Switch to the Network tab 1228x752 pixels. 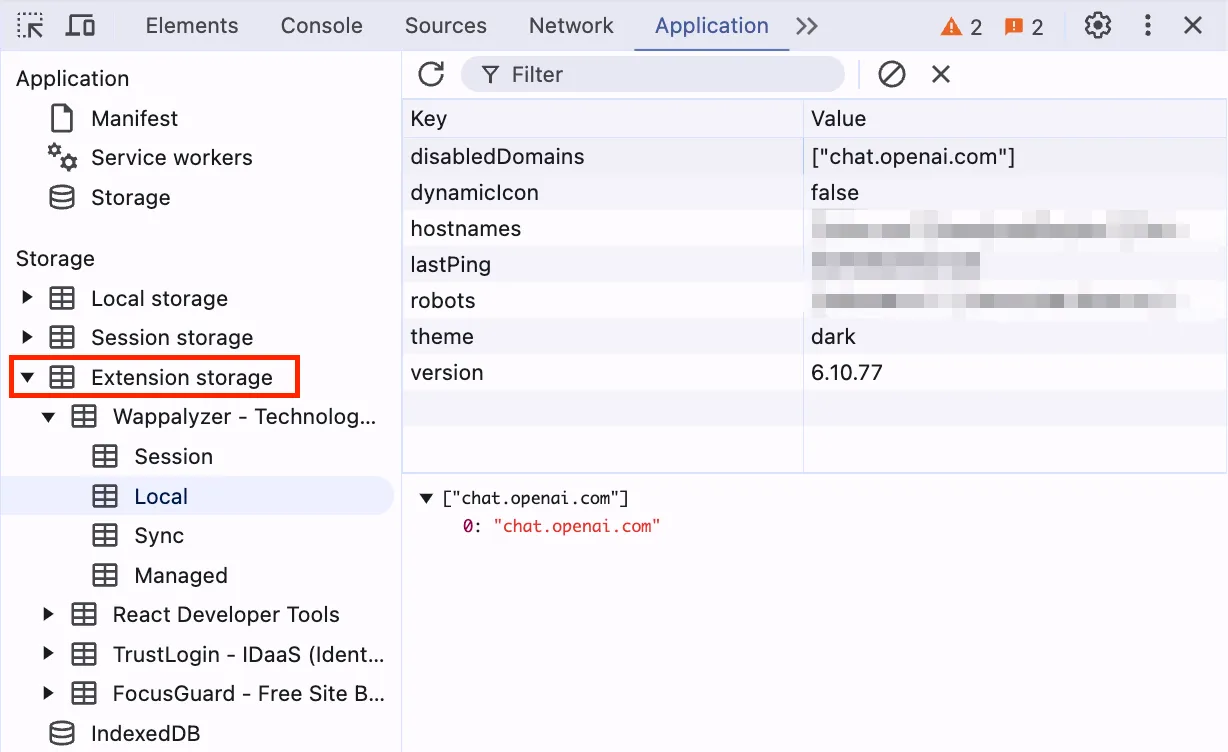(x=571, y=26)
